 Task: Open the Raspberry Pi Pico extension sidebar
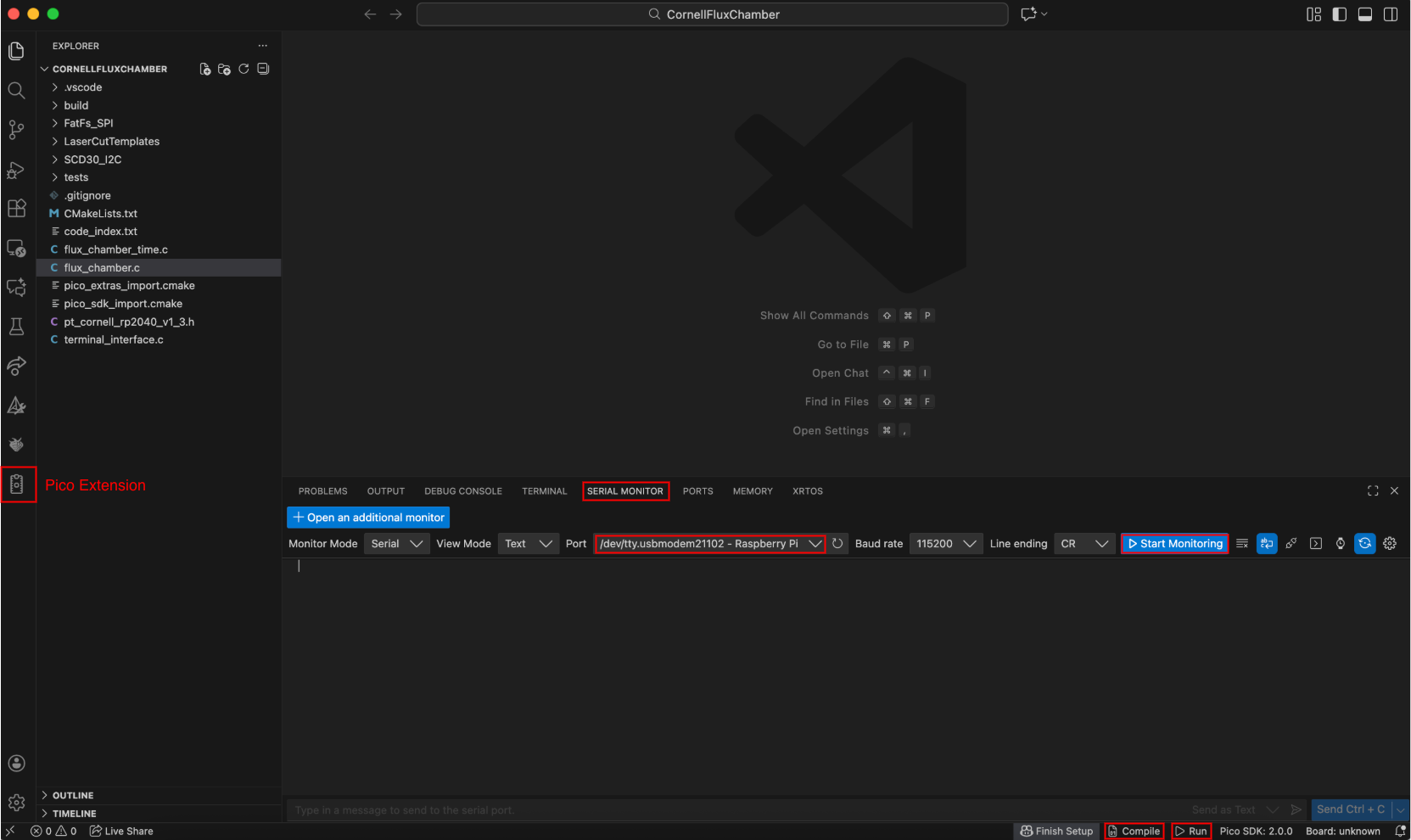tap(17, 484)
